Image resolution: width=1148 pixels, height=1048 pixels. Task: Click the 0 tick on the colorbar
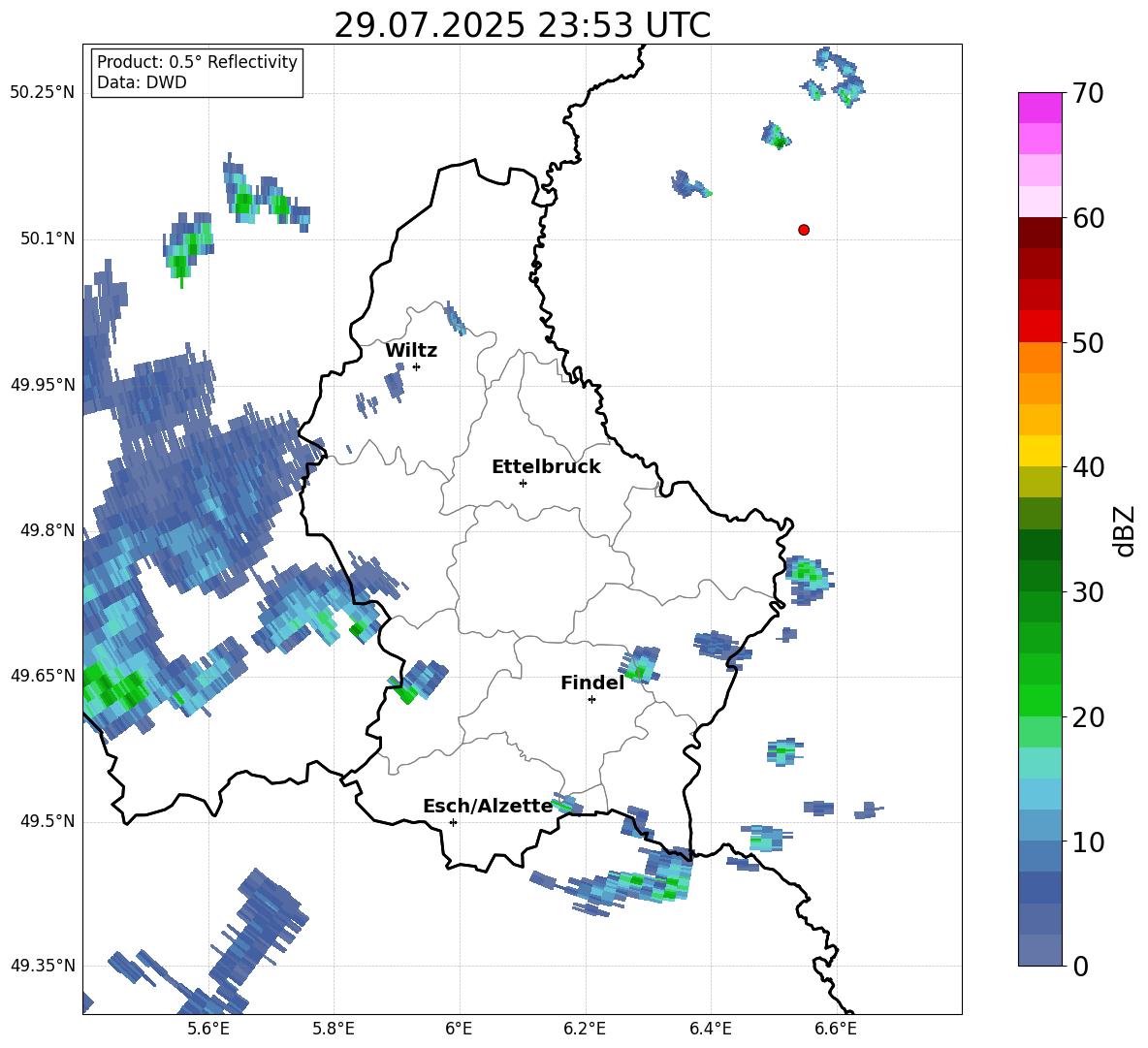tap(1080, 966)
